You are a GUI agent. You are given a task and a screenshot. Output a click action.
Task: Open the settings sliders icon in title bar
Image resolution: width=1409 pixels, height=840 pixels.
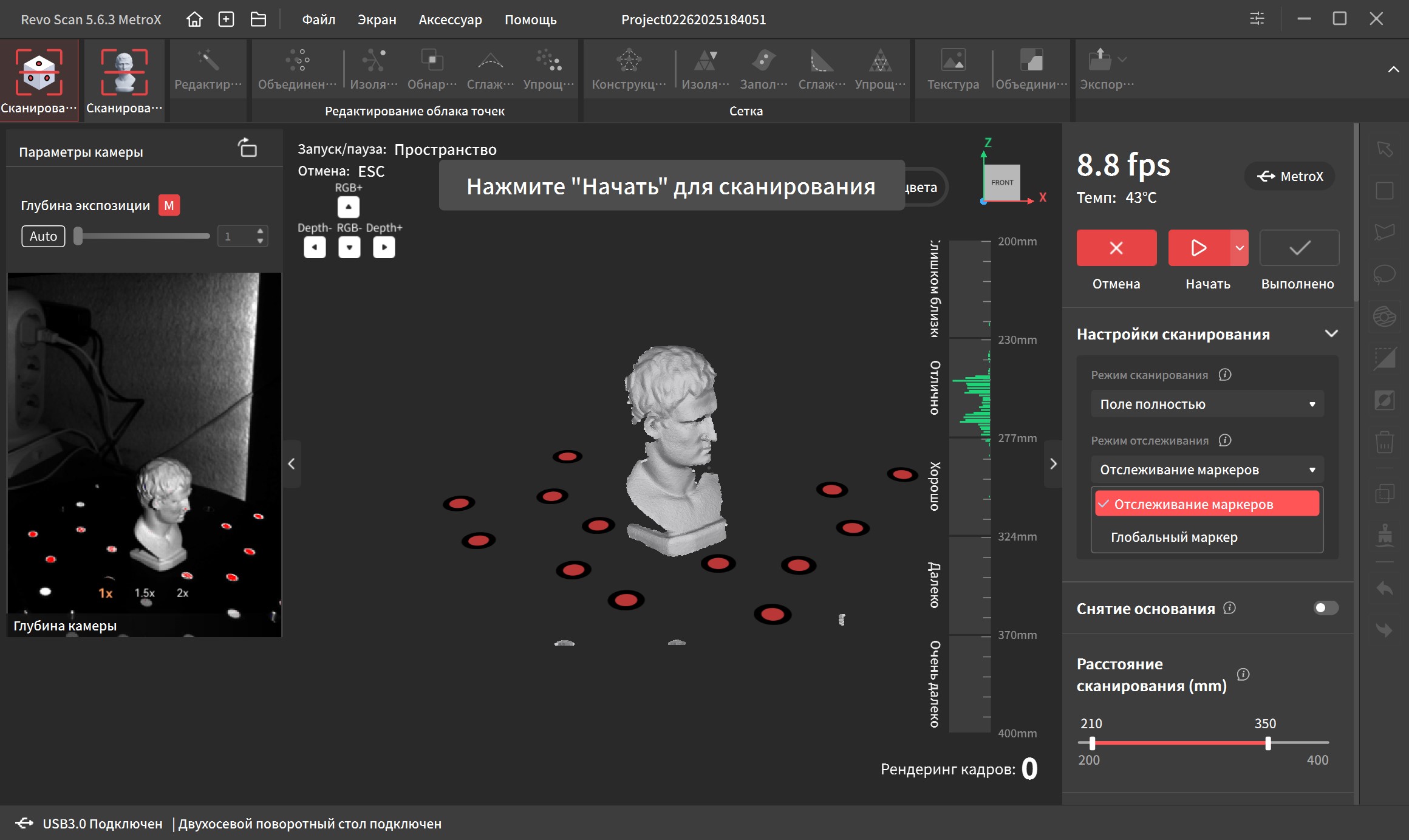pos(1257,19)
